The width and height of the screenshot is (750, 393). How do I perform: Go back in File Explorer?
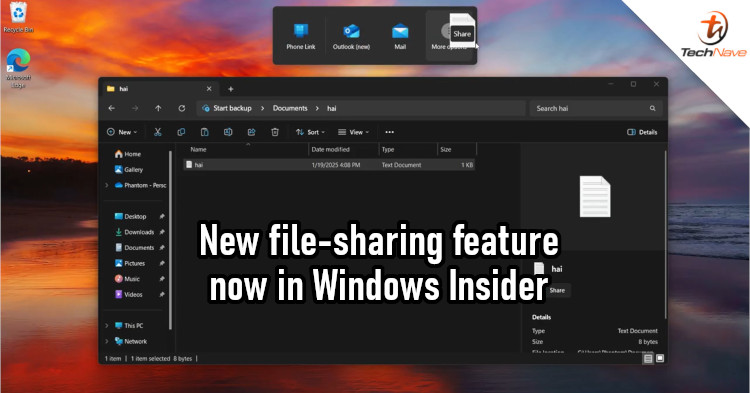111,109
